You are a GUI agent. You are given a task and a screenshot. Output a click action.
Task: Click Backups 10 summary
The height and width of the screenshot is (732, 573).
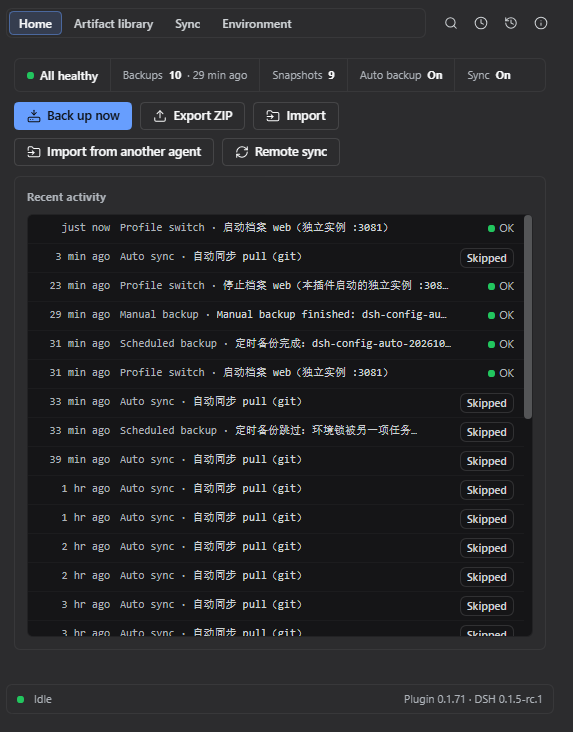185,75
